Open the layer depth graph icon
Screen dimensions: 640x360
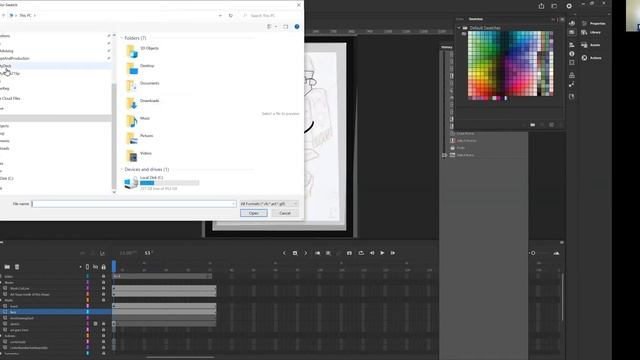pyautogui.click(x=102, y=253)
